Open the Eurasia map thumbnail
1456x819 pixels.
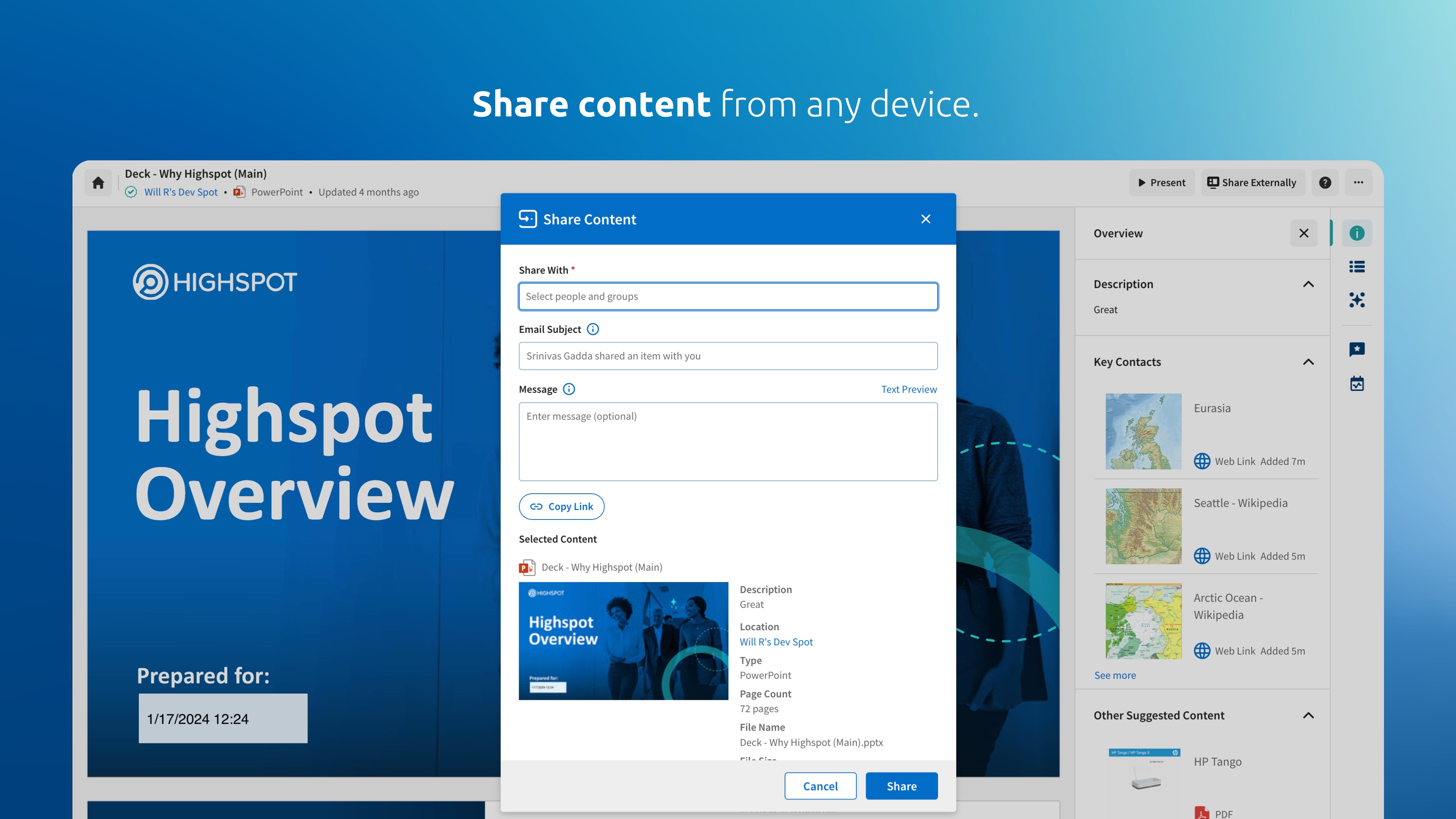pos(1143,431)
